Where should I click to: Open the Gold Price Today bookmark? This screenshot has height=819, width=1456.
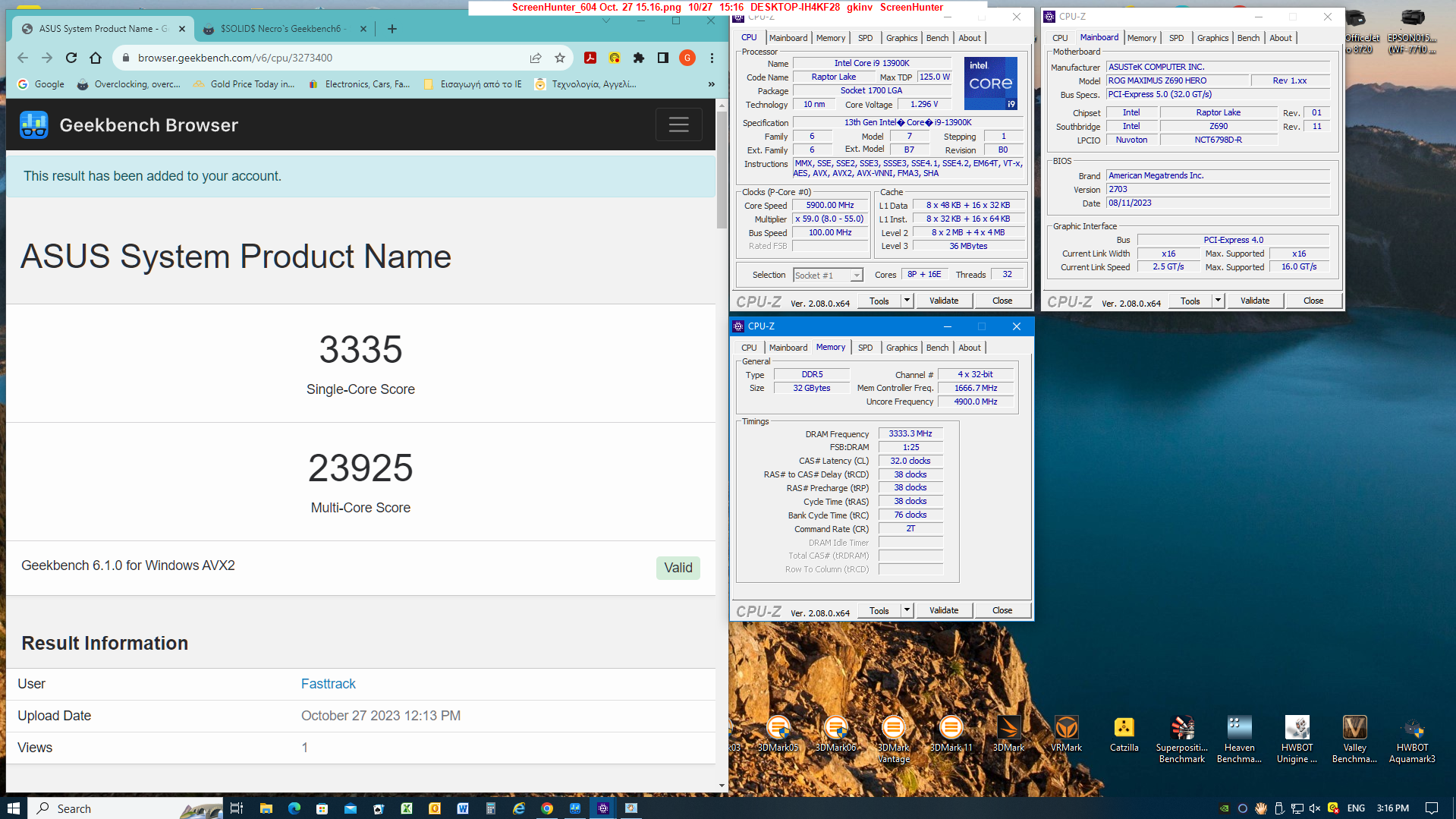tap(244, 84)
